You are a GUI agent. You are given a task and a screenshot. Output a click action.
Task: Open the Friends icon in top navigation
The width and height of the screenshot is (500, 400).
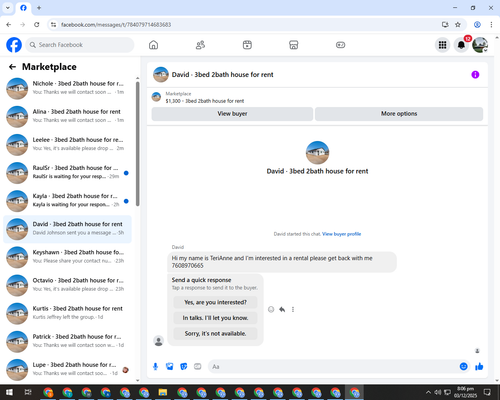[200, 45]
